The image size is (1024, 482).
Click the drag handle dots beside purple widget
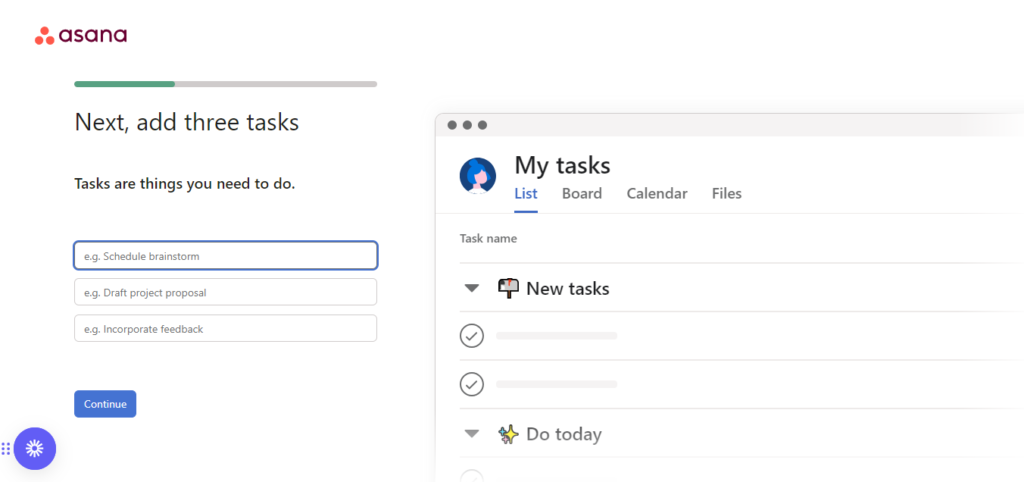coord(6,449)
